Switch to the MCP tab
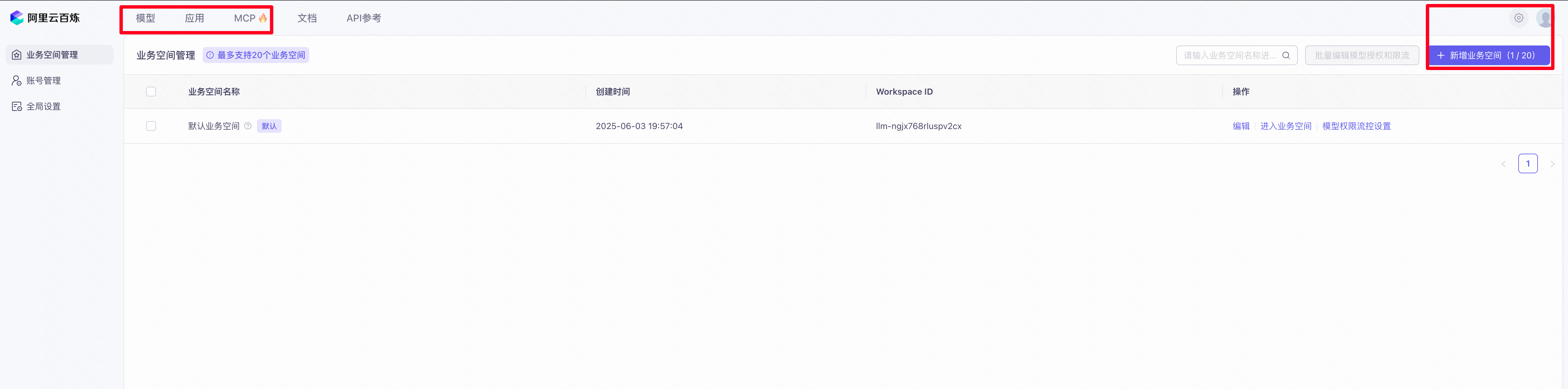Viewport: 1568px width, 389px height. [245, 18]
